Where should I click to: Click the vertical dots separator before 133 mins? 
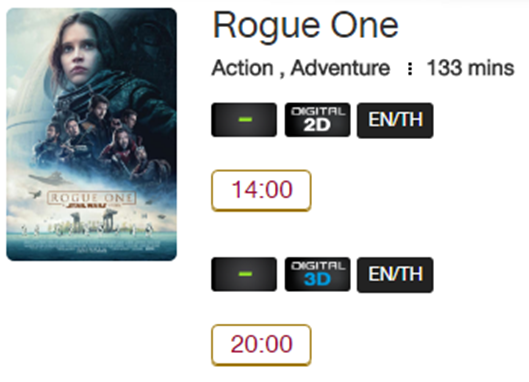pos(410,69)
